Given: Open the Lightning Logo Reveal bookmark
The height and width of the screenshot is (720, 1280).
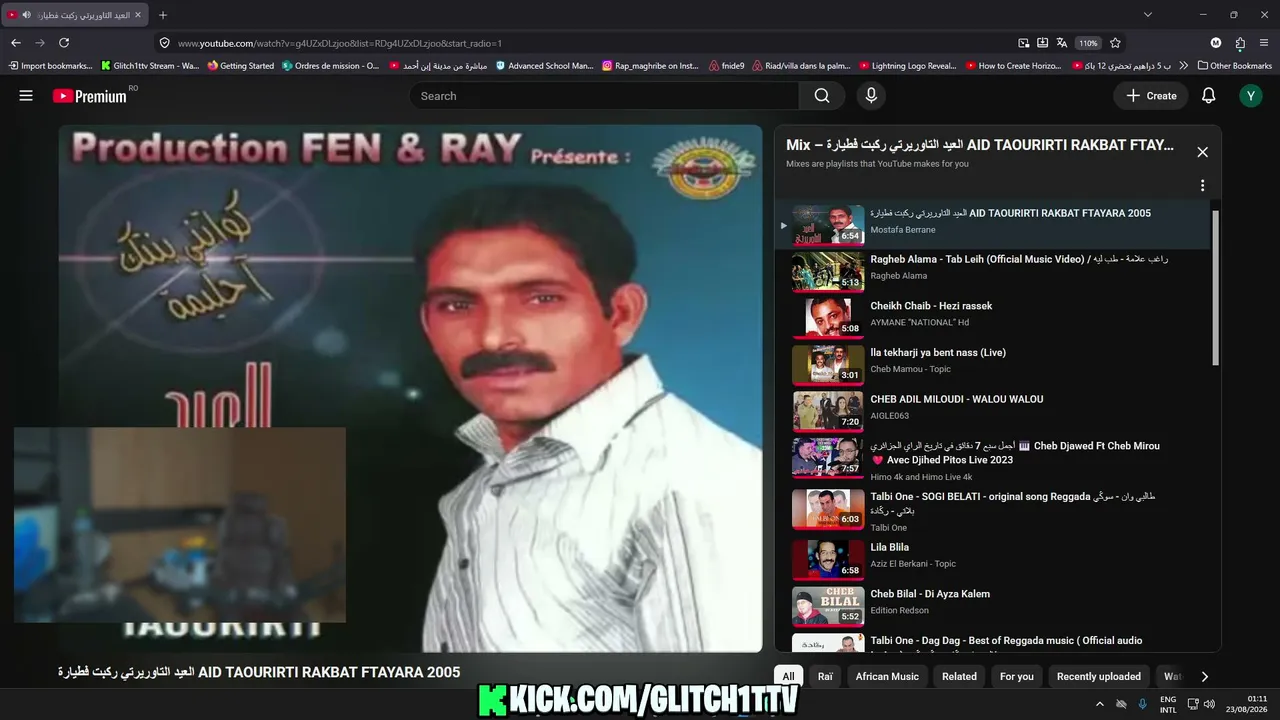Looking at the screenshot, I should (x=908, y=66).
